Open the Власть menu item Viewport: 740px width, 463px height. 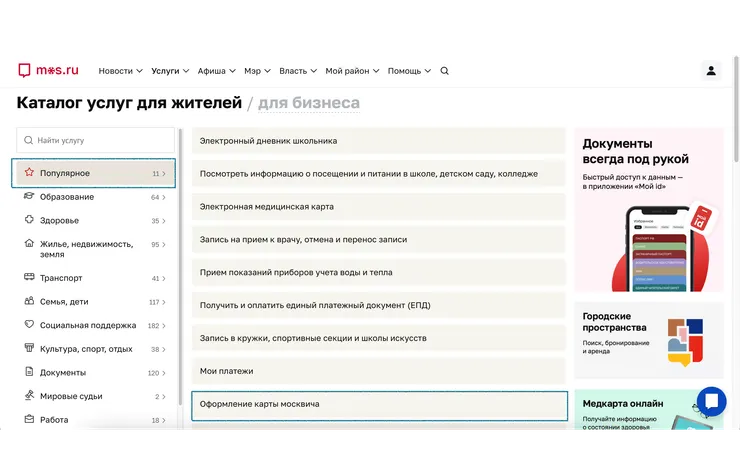tap(293, 71)
